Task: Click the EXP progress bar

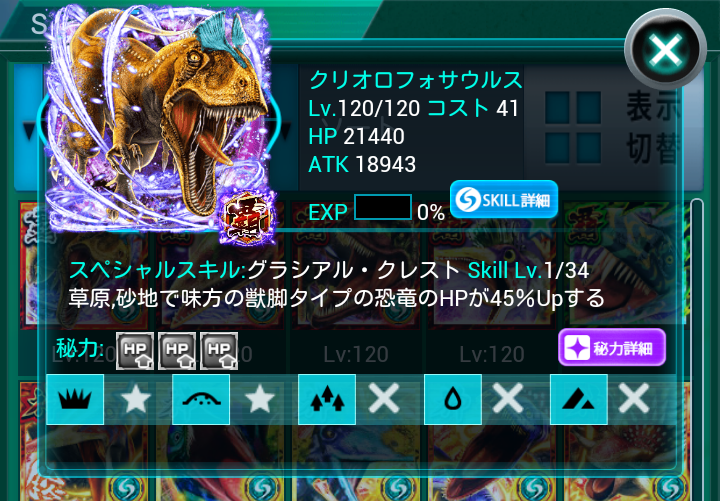Action: point(383,207)
